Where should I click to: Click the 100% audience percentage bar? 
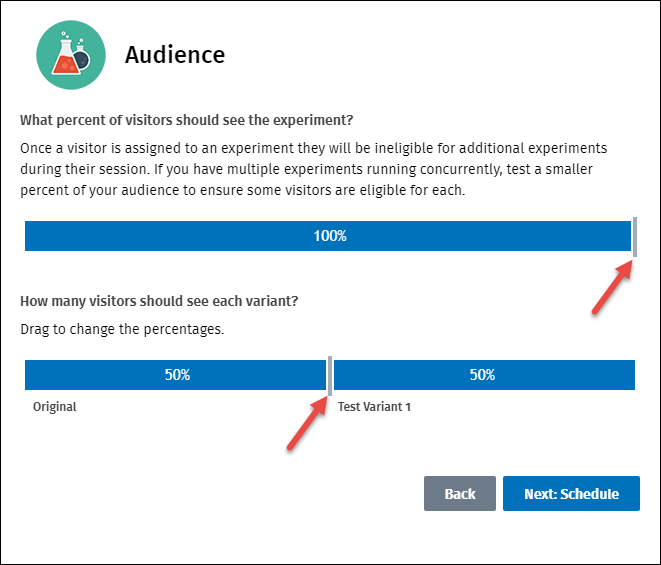click(x=328, y=236)
